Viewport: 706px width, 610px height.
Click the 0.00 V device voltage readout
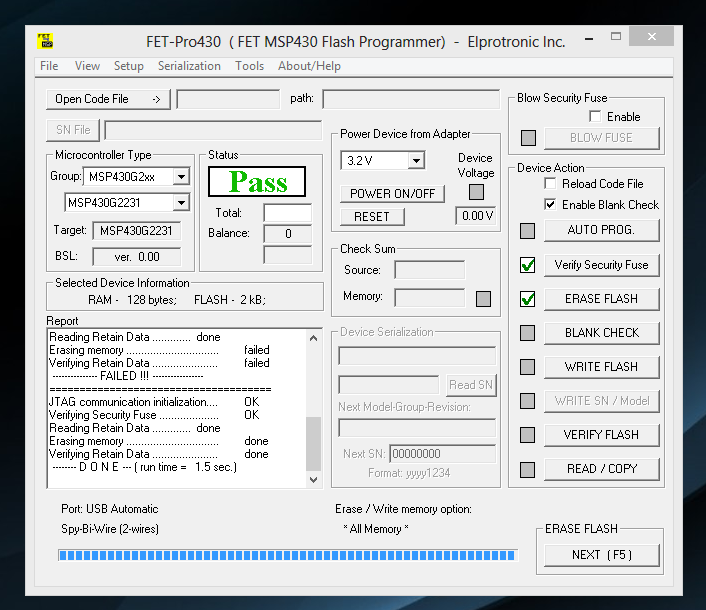476,216
